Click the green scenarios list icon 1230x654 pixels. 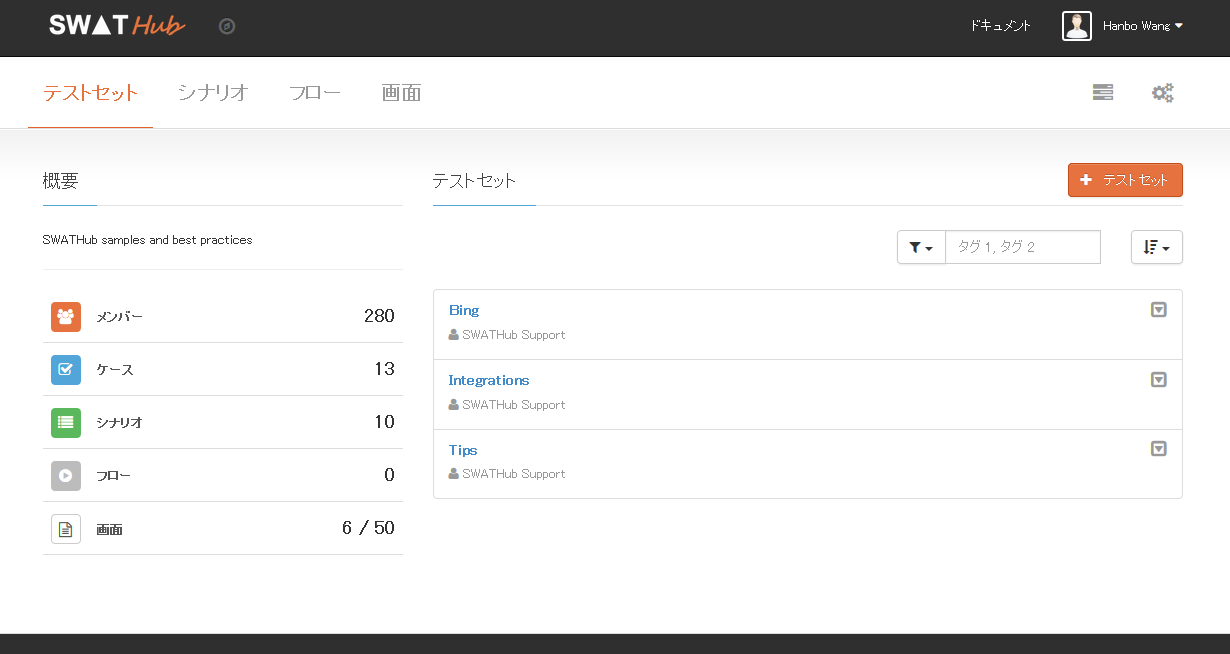(66, 423)
